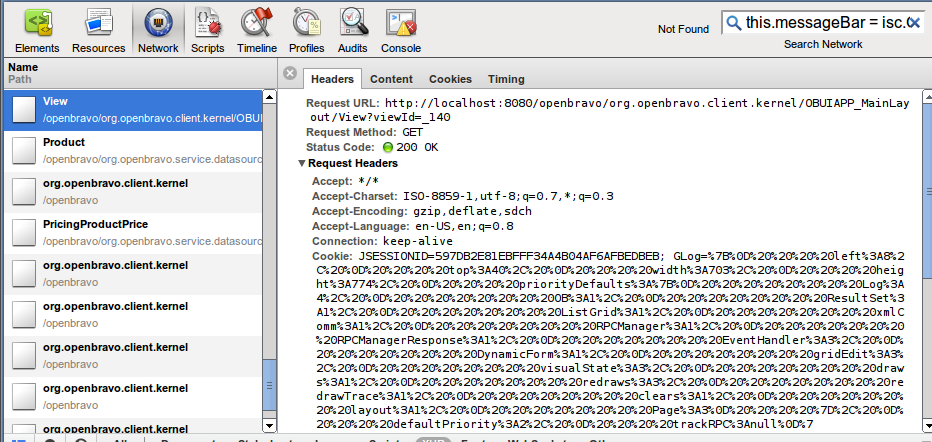
Task: Select the Headers tab
Action: point(332,79)
